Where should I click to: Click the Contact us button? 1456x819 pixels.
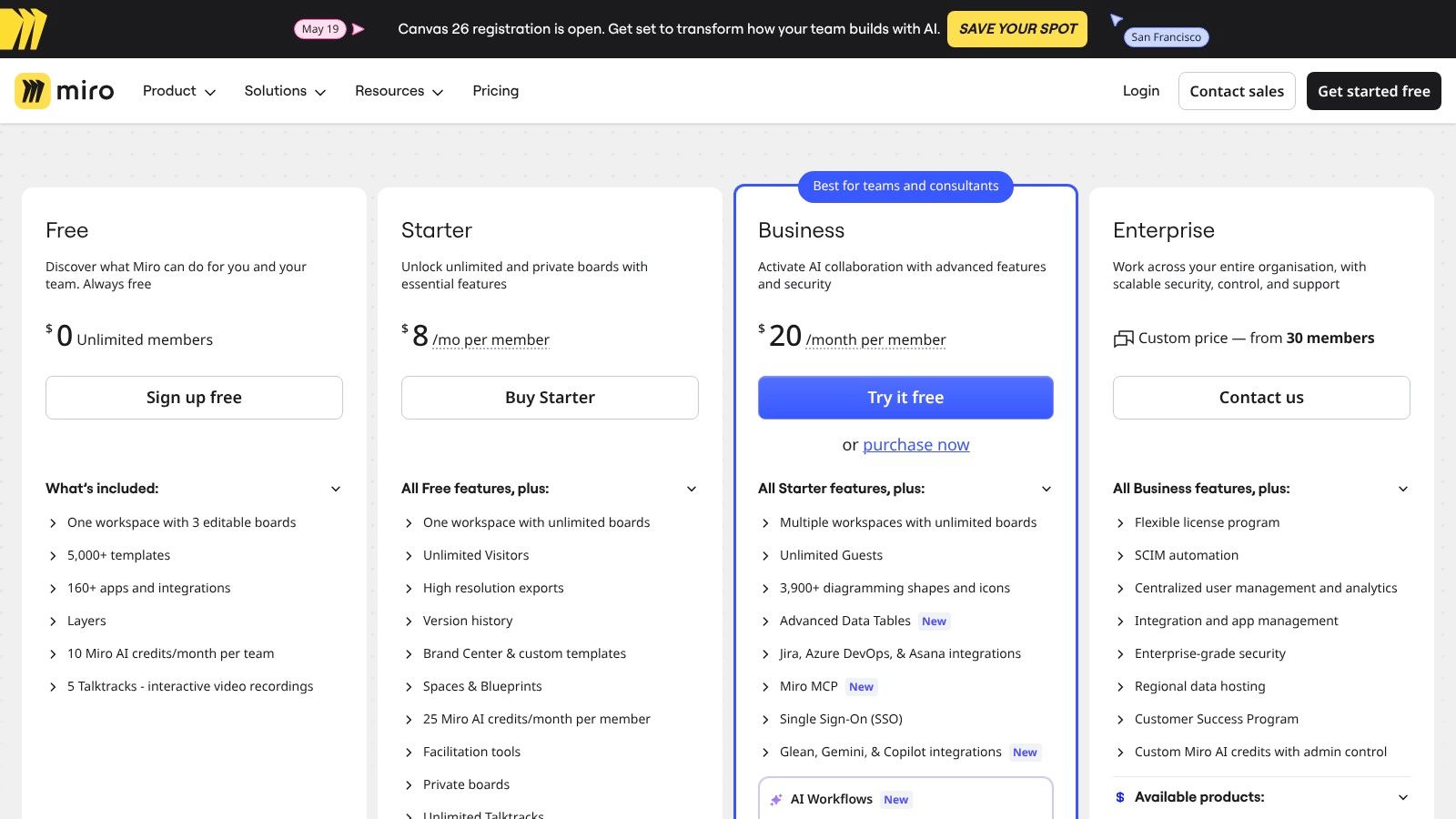(x=1261, y=398)
